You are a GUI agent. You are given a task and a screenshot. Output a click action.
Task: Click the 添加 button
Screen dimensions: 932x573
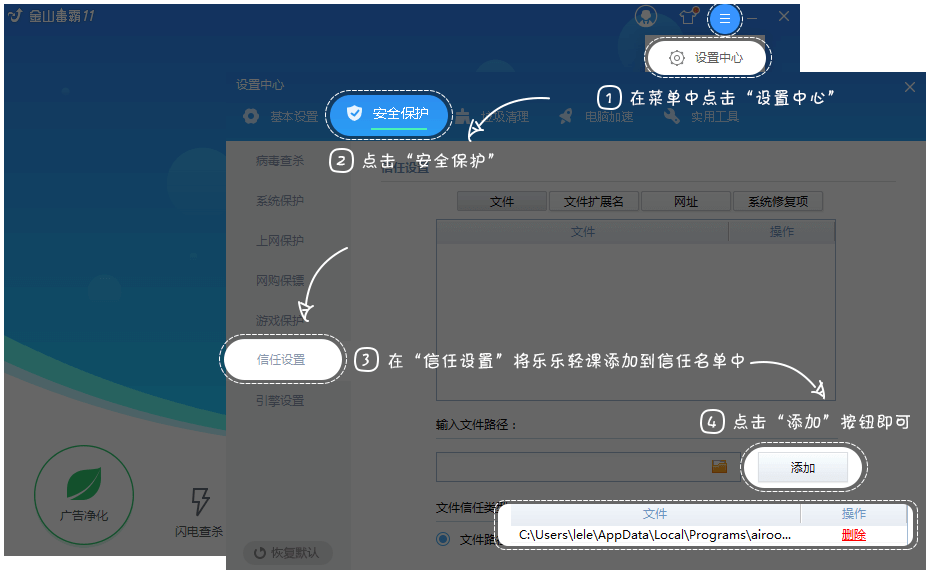pos(802,468)
